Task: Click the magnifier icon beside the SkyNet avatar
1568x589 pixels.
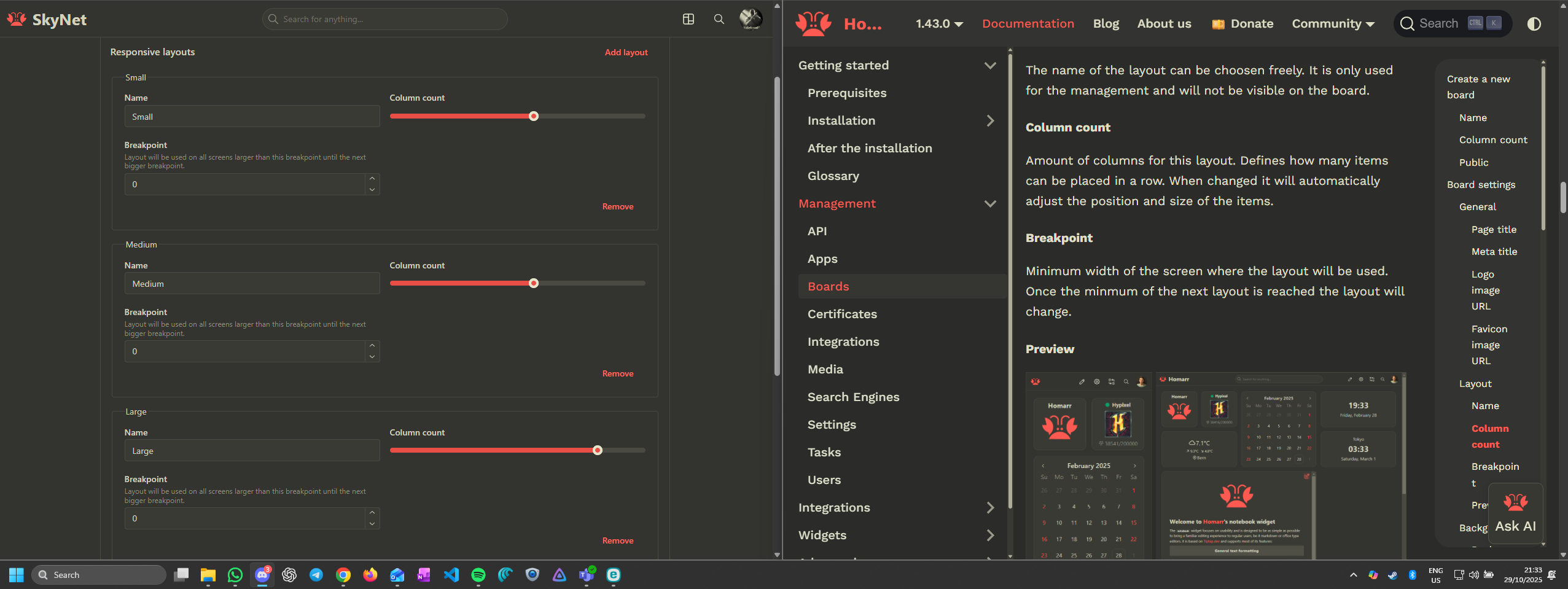Action: (x=719, y=19)
